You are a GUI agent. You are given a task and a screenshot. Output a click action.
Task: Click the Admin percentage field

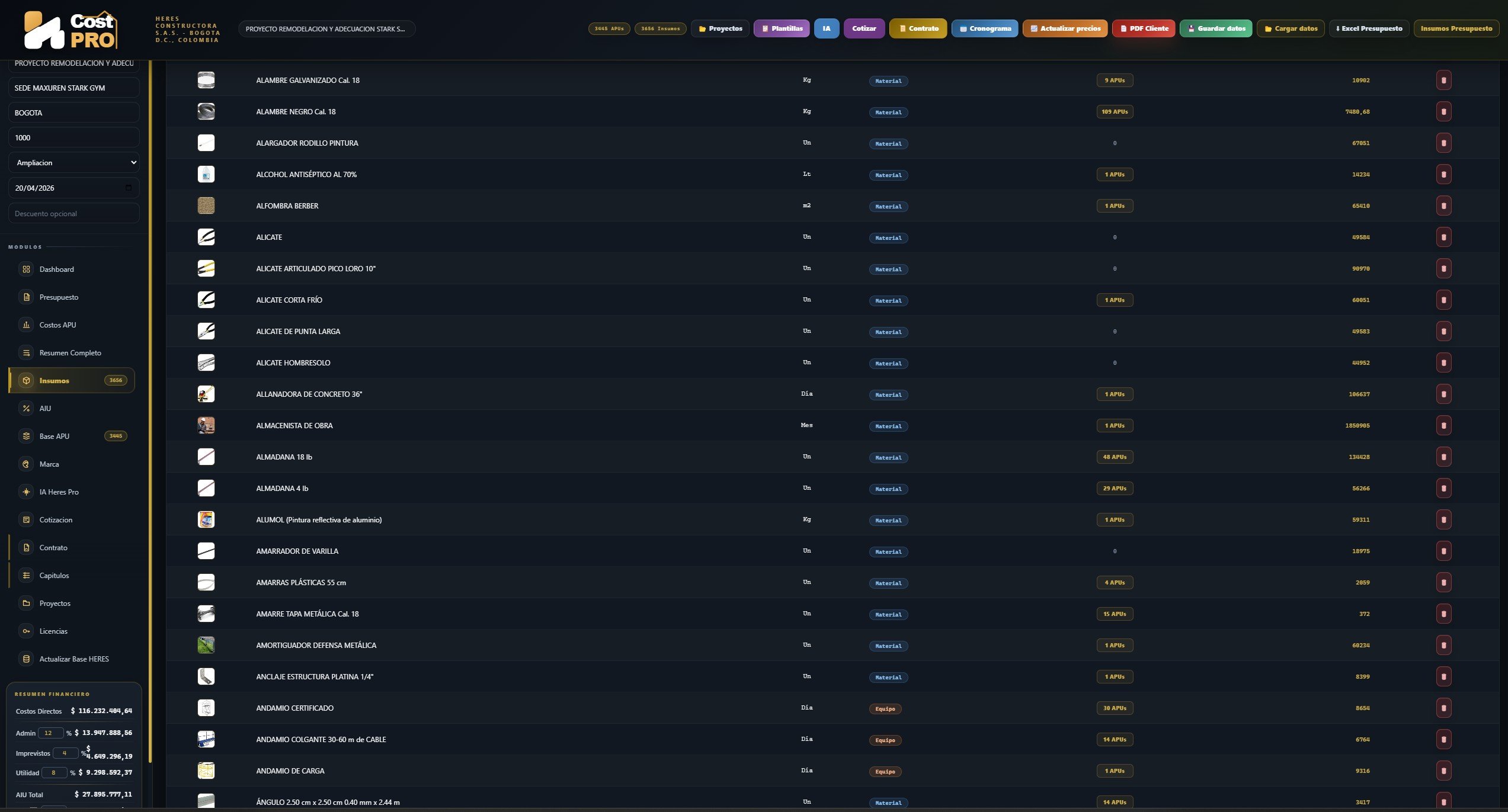tap(50, 733)
